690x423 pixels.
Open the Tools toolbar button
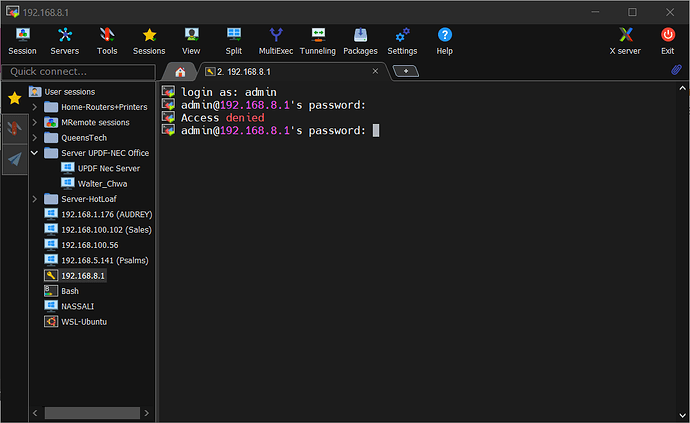point(107,41)
